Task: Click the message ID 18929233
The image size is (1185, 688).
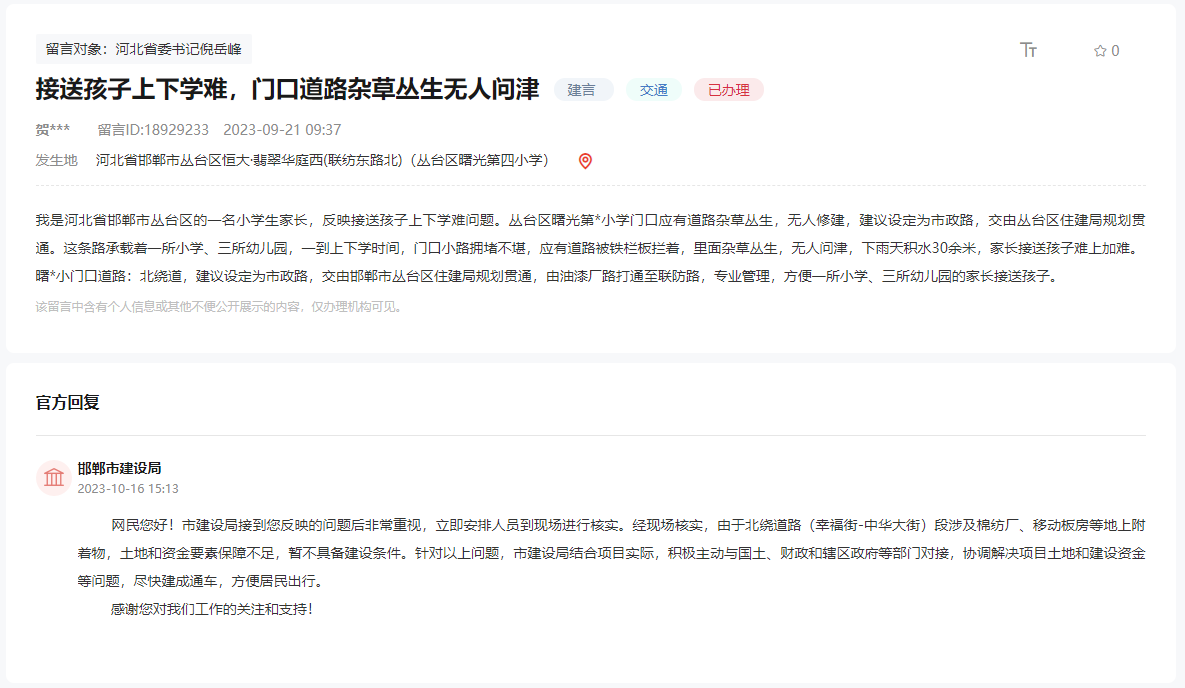Action: (x=153, y=130)
